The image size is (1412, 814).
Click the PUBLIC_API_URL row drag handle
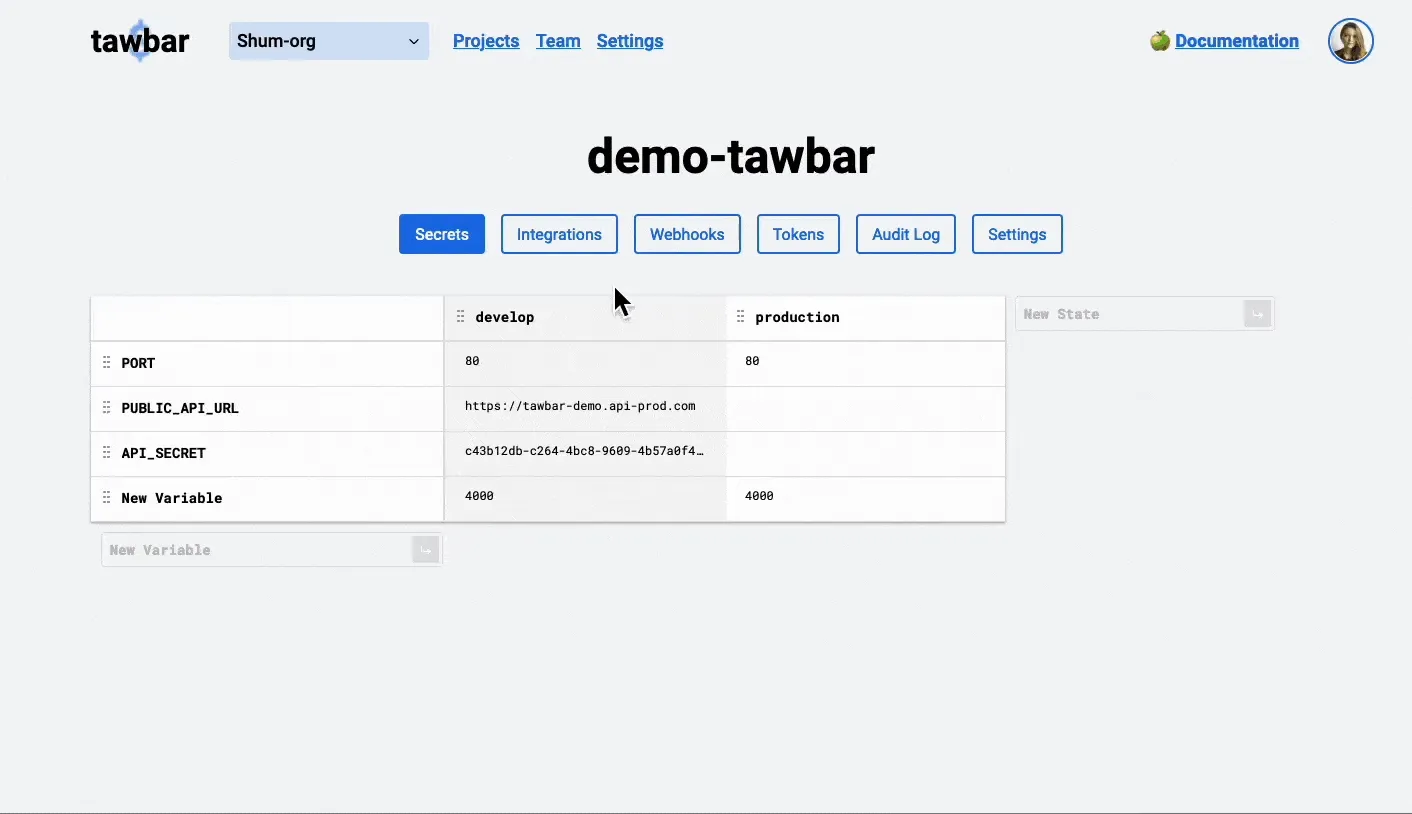point(106,407)
